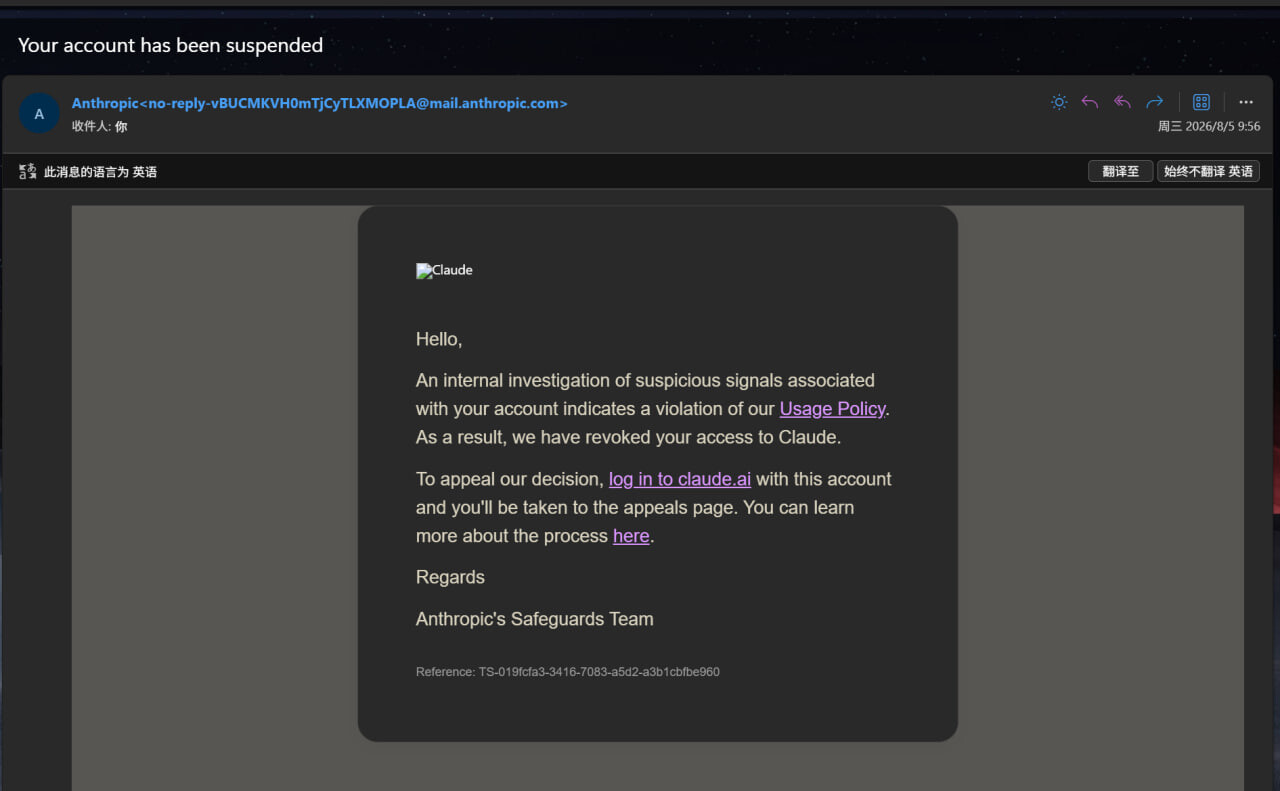The width and height of the screenshot is (1280, 791).
Task: Click the "Regards" line in the email
Action: tap(450, 577)
